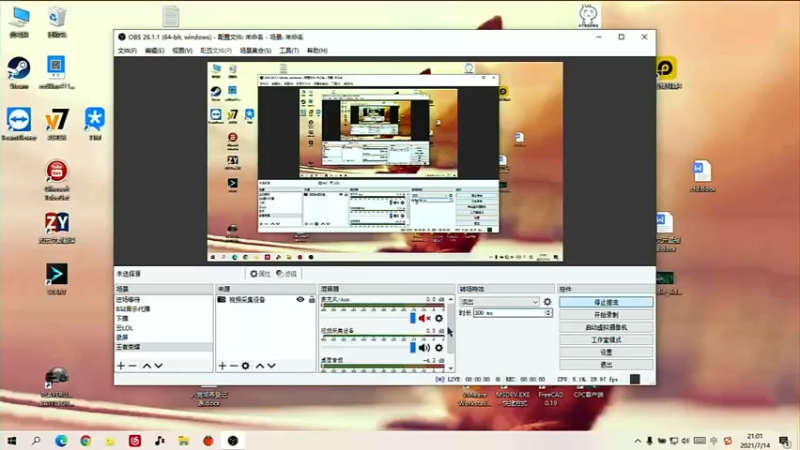Toggle visibility eye of 视频采集设备 source
Viewport: 800px width, 450px height.
[x=301, y=299]
